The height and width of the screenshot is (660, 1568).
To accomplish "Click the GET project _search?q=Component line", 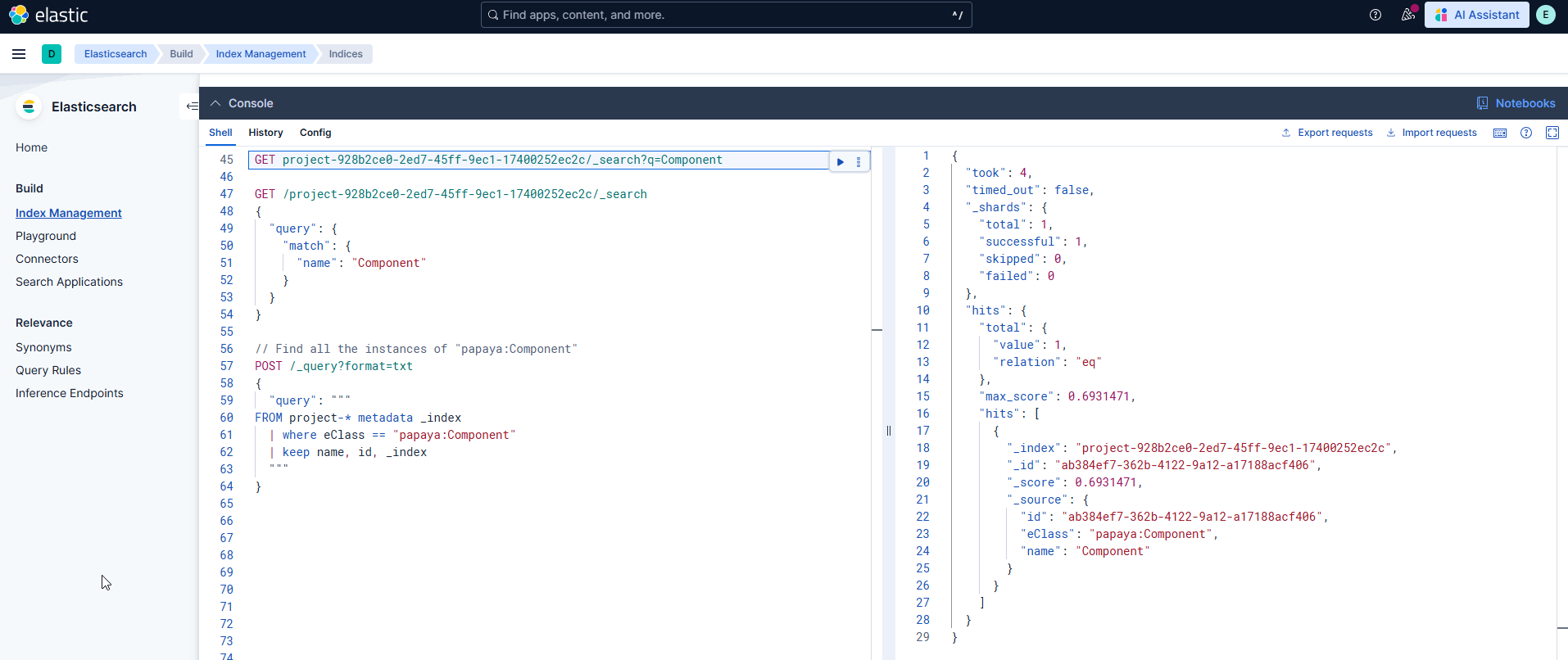I will tap(488, 160).
